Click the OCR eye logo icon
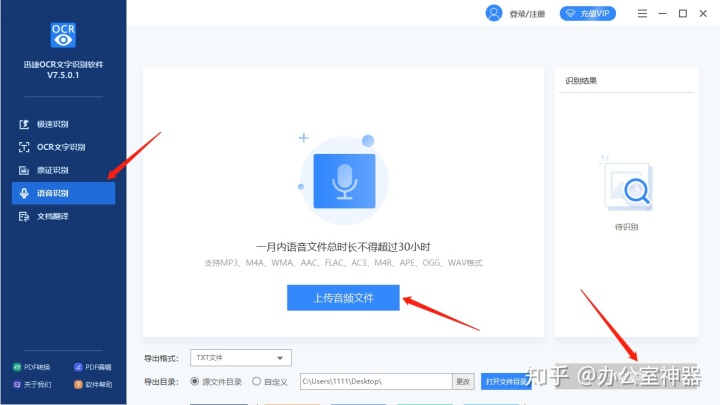The width and height of the screenshot is (720, 405). pyautogui.click(x=63, y=35)
